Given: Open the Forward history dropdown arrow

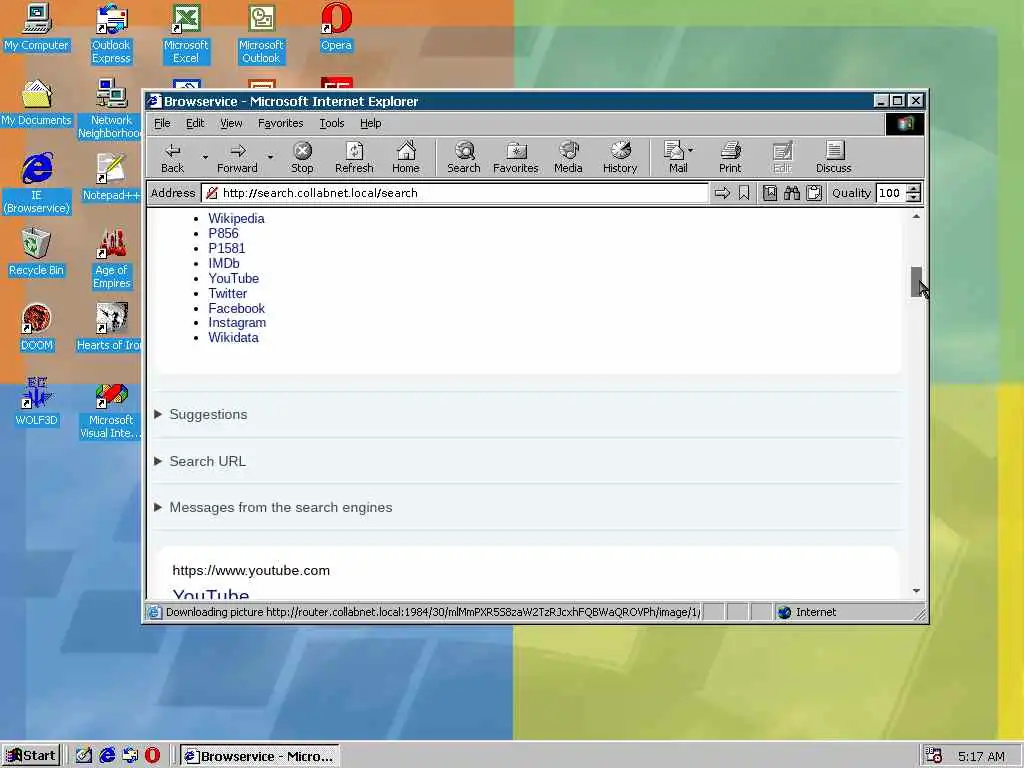Looking at the screenshot, I should pyautogui.click(x=270, y=157).
